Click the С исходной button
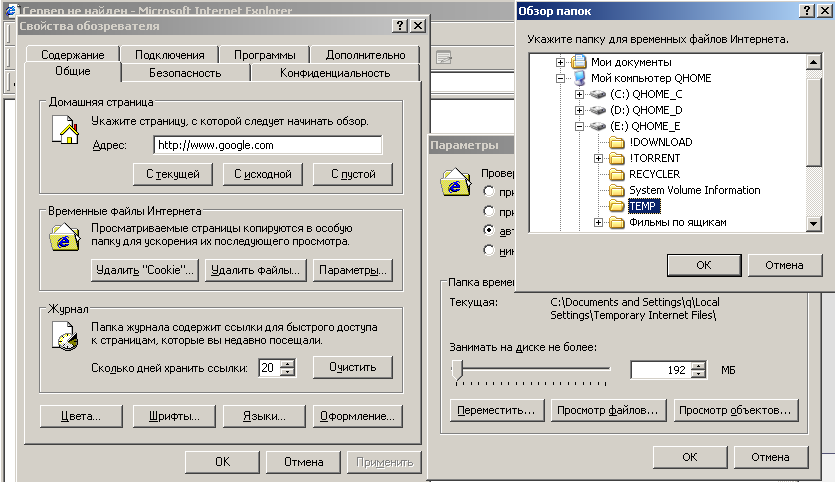This screenshot has width=835, height=482. pyautogui.click(x=263, y=174)
